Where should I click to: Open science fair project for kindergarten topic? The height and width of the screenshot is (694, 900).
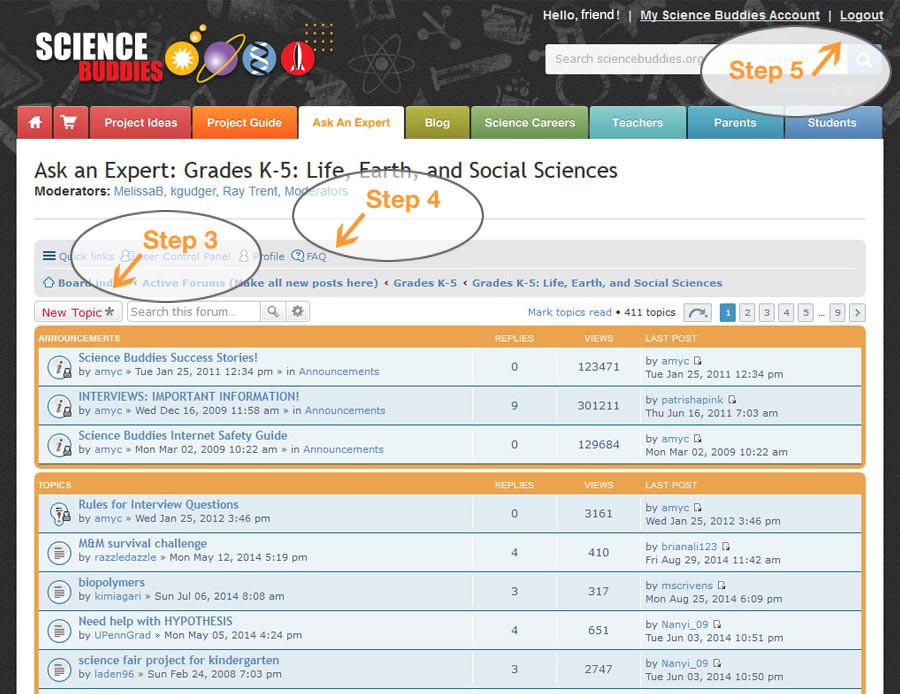click(179, 661)
